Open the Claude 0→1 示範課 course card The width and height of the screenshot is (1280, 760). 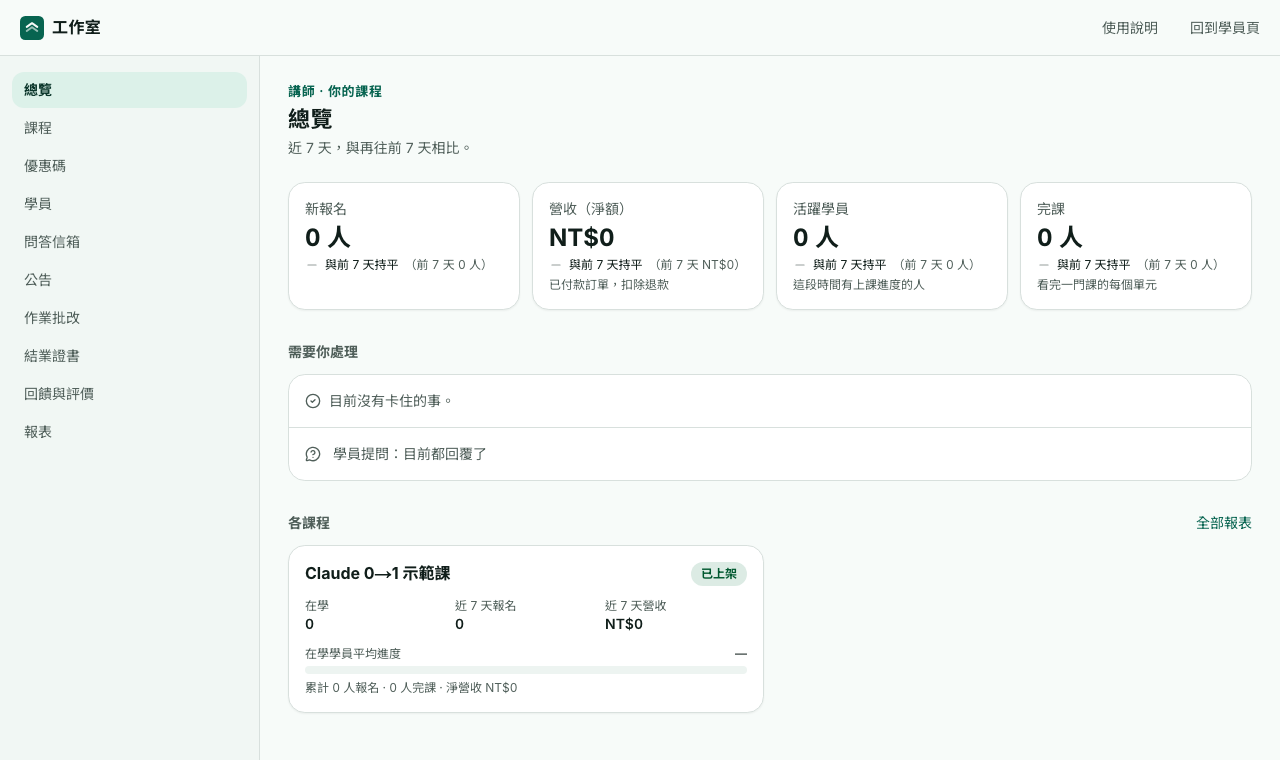pos(526,629)
